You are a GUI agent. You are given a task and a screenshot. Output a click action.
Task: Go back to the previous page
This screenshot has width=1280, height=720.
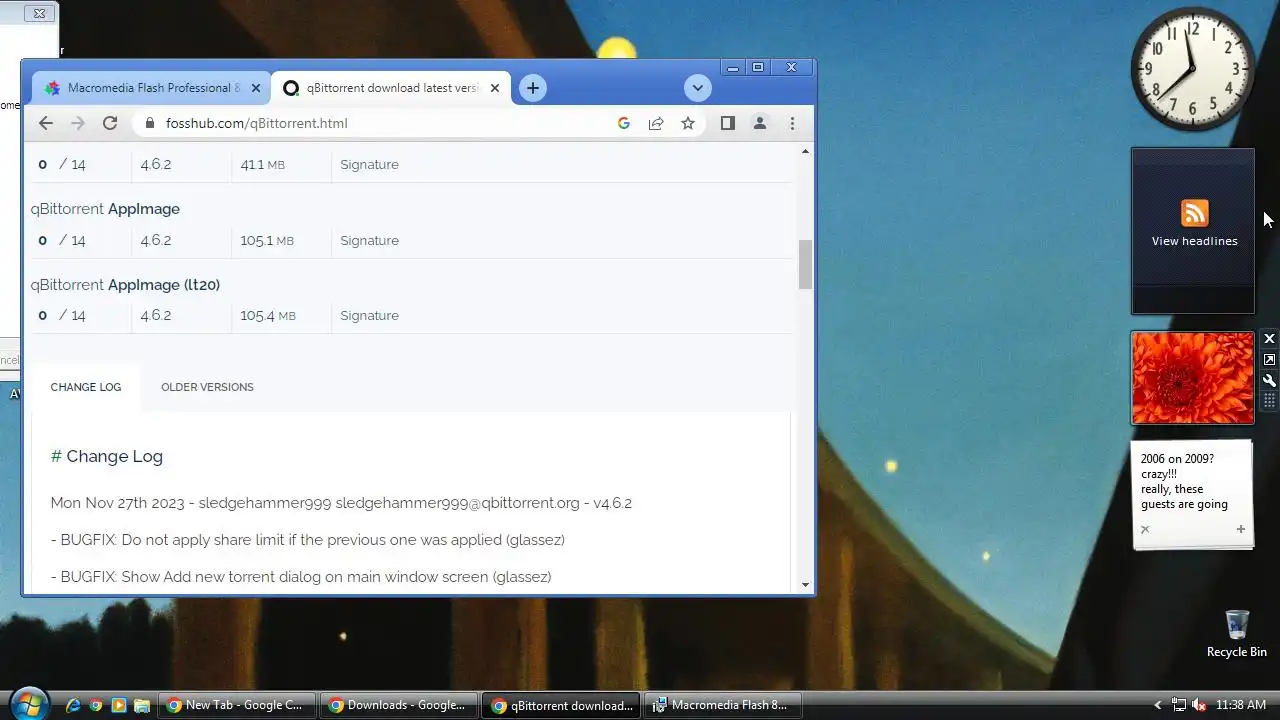pyautogui.click(x=46, y=123)
